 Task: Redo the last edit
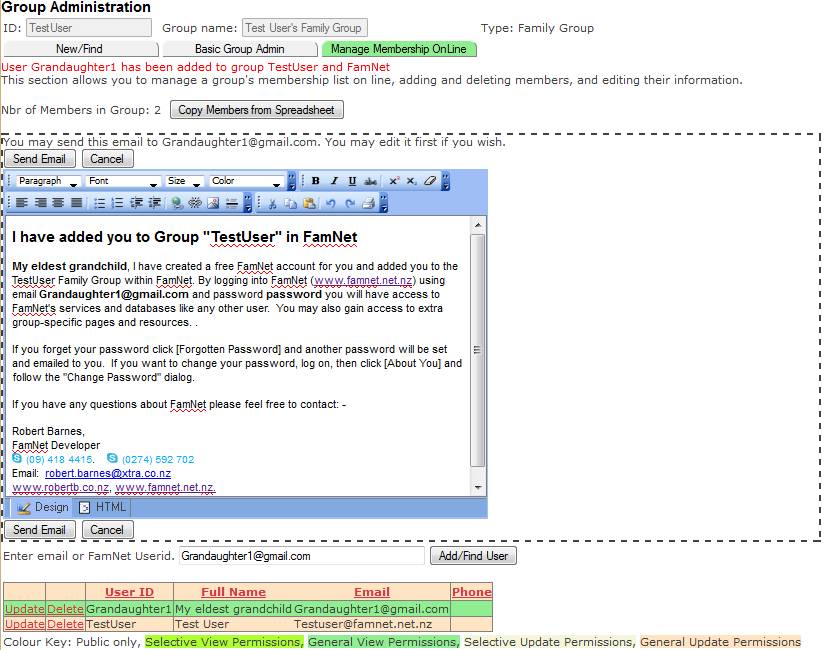[350, 203]
